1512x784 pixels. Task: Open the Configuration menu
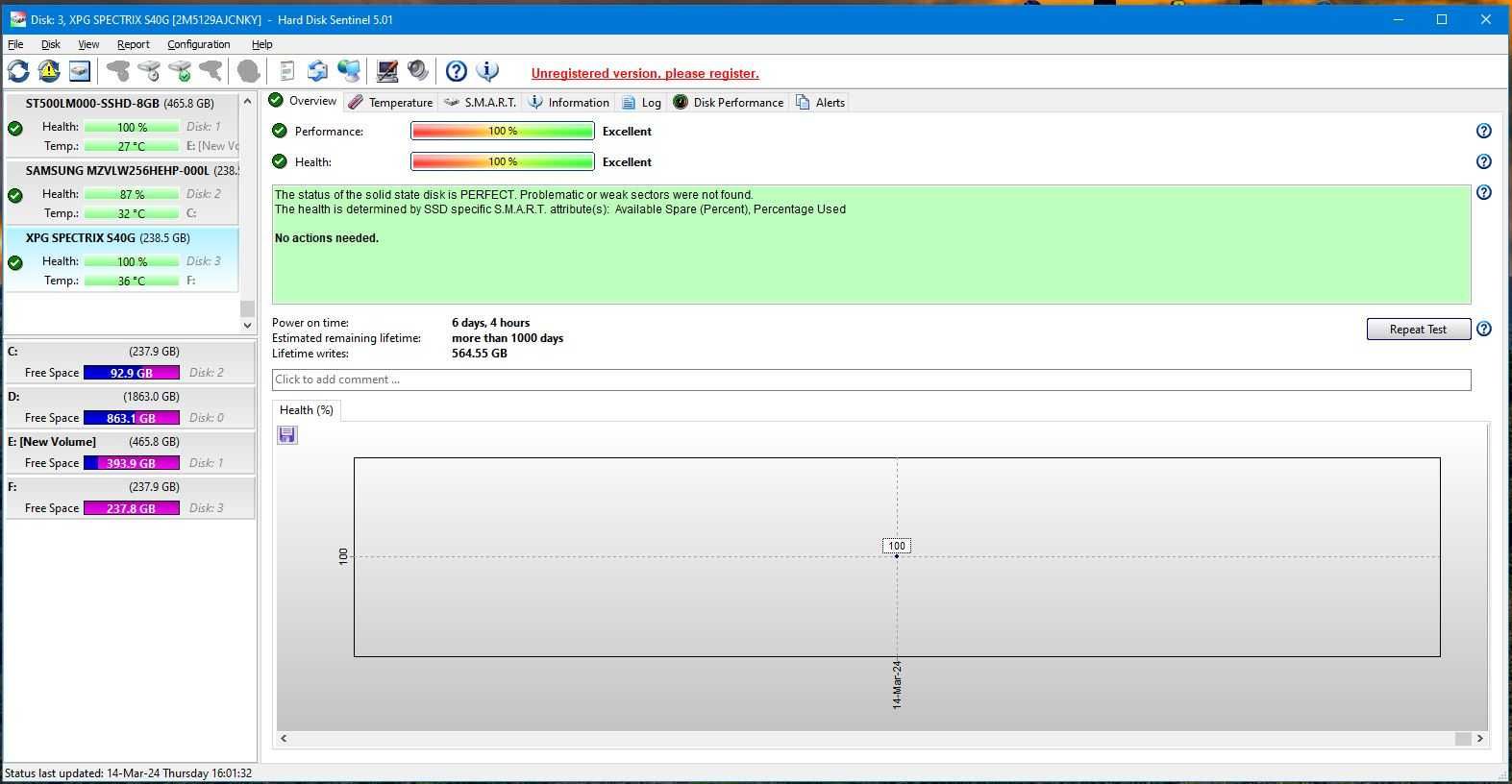(x=199, y=44)
